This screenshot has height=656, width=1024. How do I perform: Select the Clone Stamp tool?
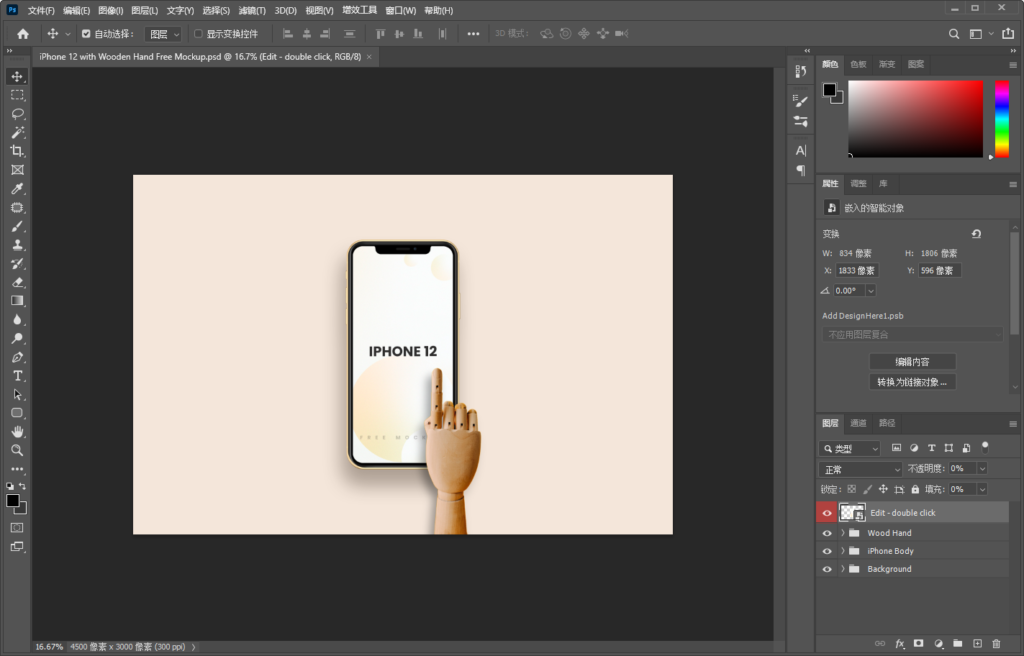pyautogui.click(x=17, y=245)
